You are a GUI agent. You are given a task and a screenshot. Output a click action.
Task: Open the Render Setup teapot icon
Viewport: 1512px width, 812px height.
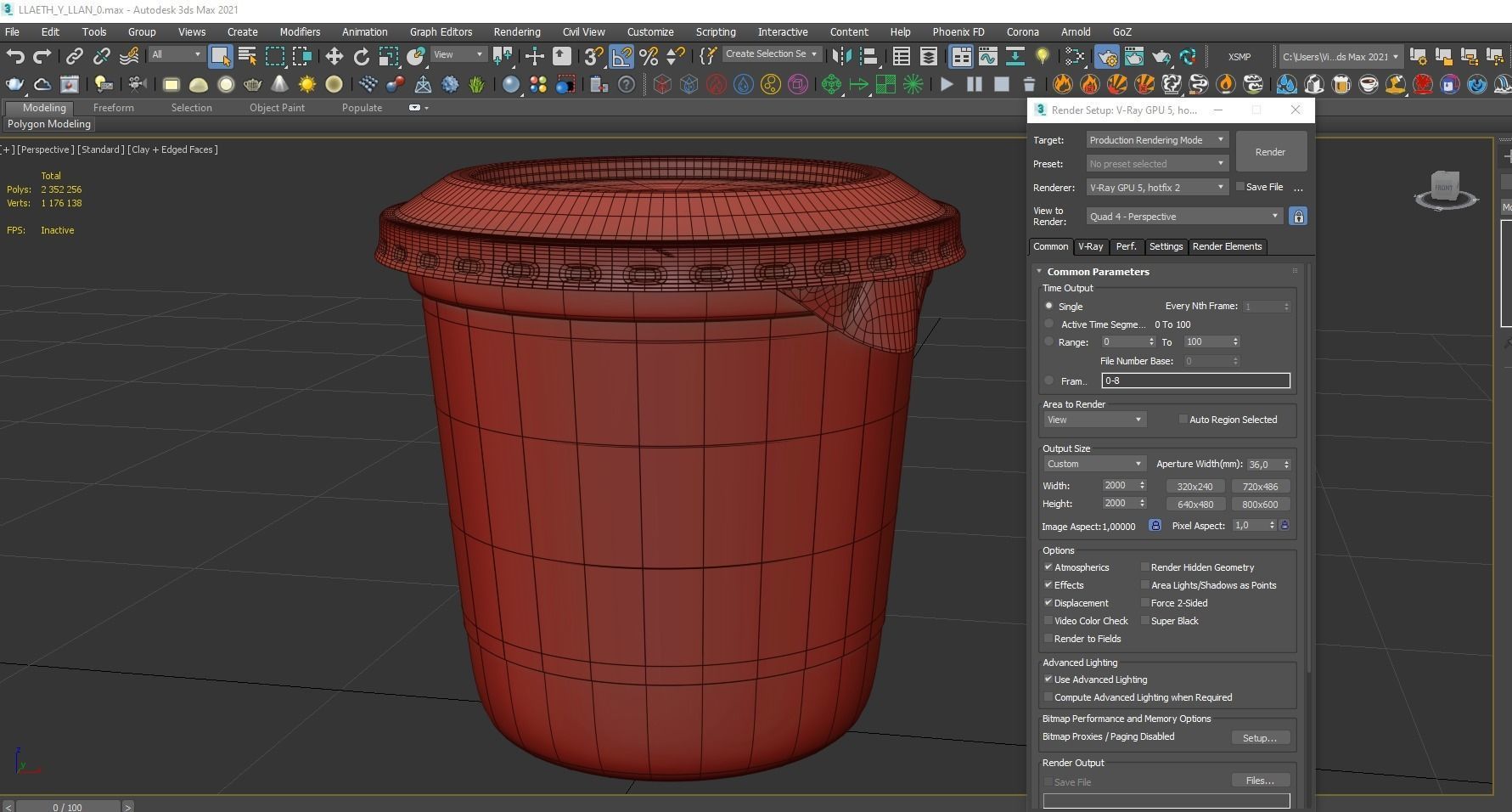point(1107,56)
